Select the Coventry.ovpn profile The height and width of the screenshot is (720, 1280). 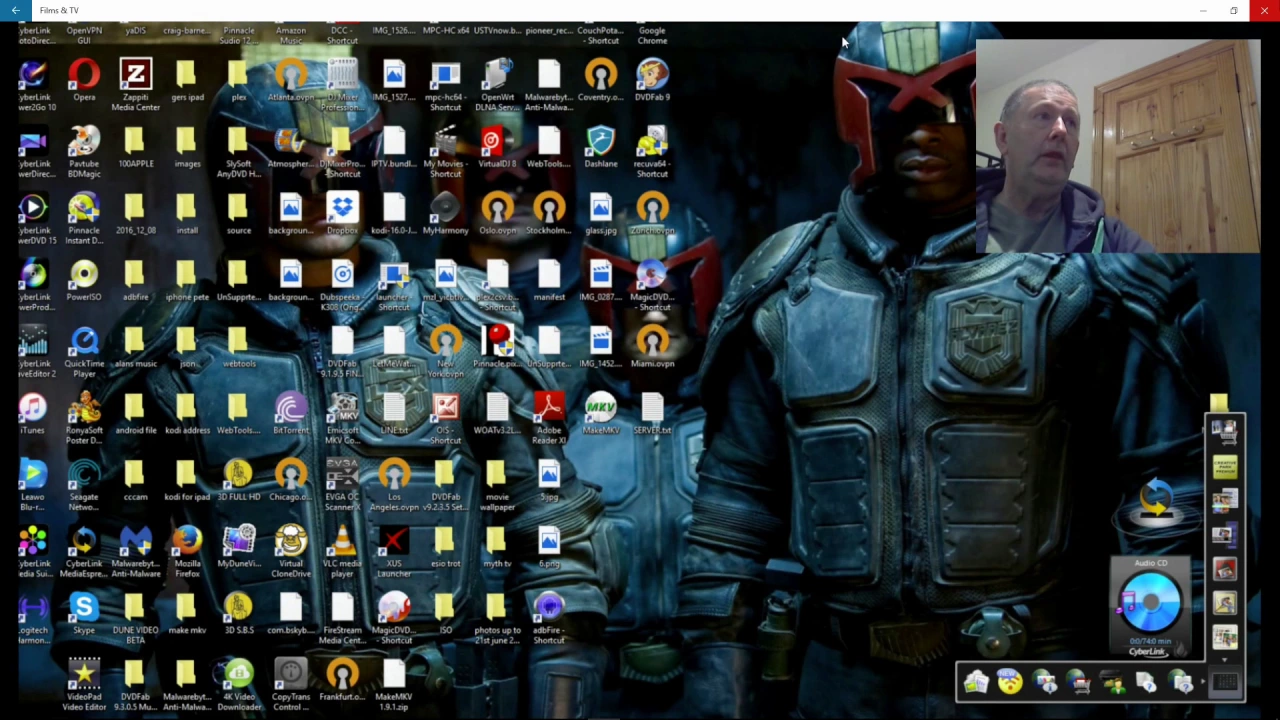click(x=601, y=80)
